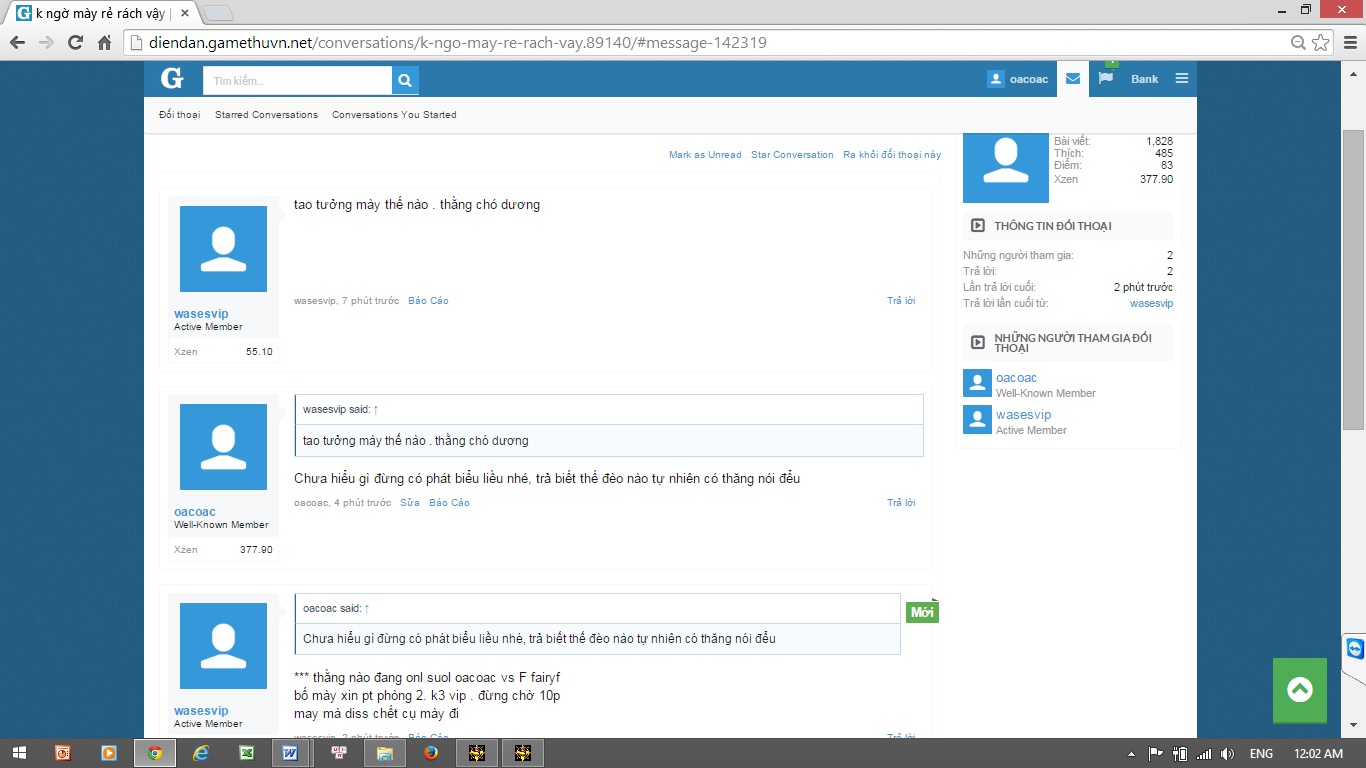Open File Explorer from taskbar

click(385, 753)
